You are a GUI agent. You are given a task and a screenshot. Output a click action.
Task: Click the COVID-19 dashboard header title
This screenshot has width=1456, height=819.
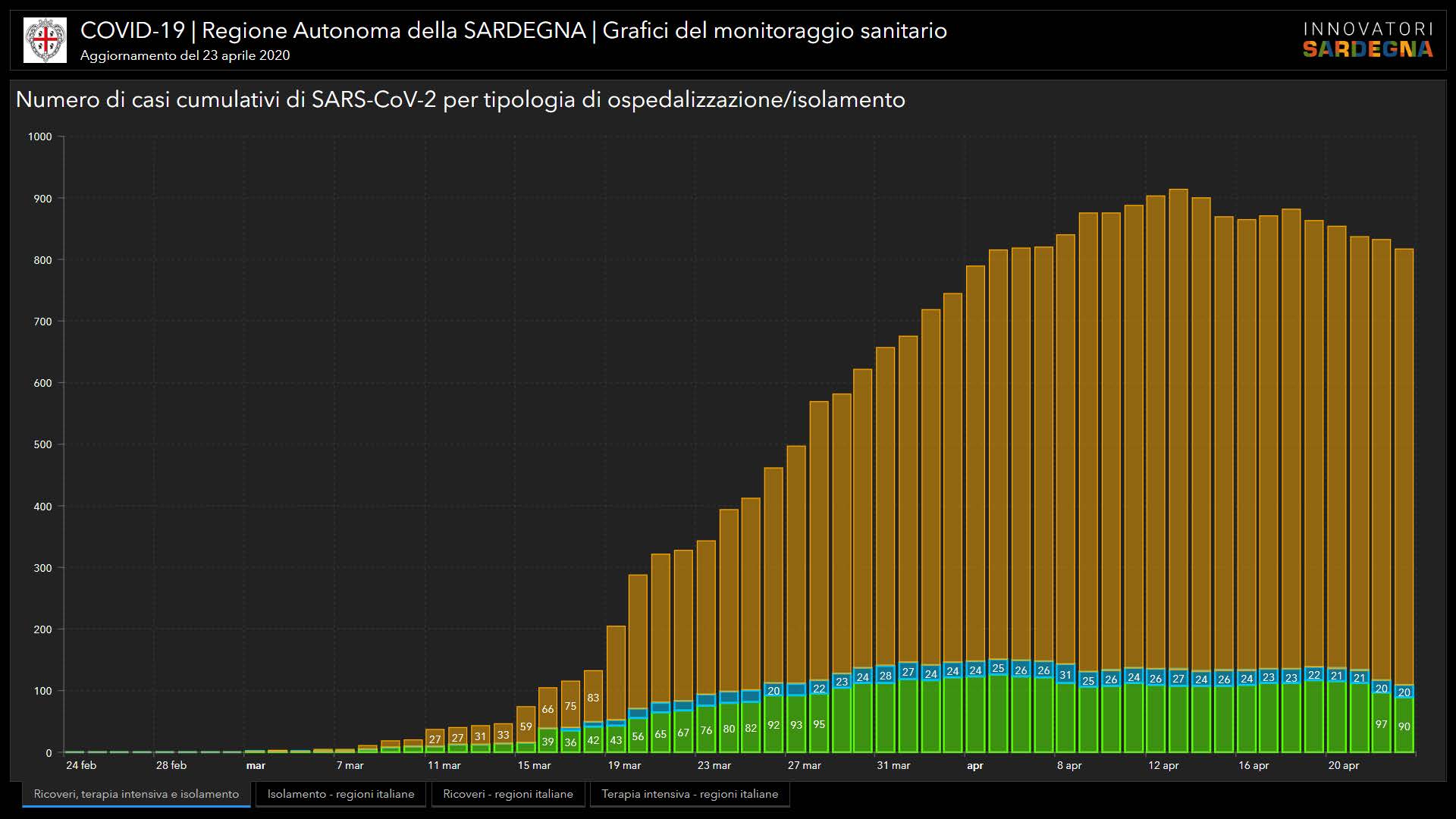tap(513, 30)
